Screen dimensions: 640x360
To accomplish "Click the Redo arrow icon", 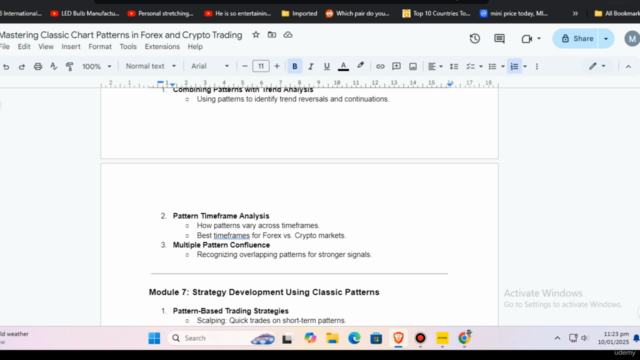I will click(x=22, y=67).
